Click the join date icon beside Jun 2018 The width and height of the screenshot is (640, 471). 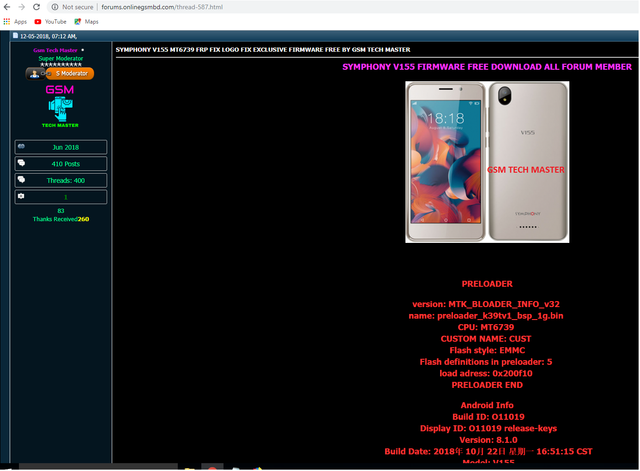[x=21, y=147]
